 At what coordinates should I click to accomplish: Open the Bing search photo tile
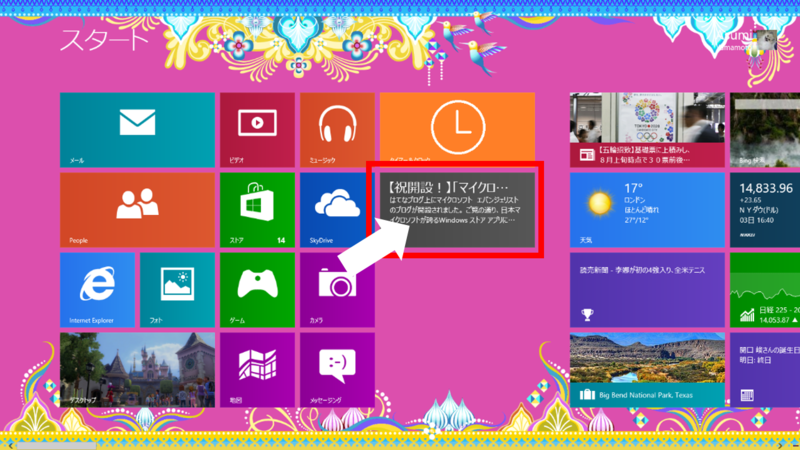point(765,130)
